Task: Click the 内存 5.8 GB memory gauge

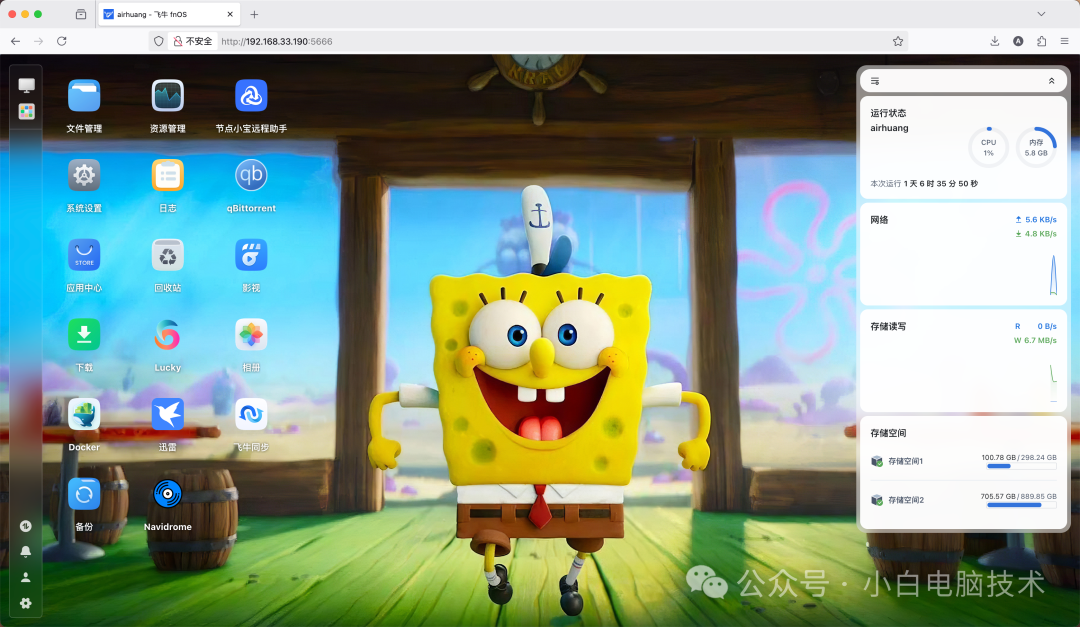Action: coord(1036,147)
